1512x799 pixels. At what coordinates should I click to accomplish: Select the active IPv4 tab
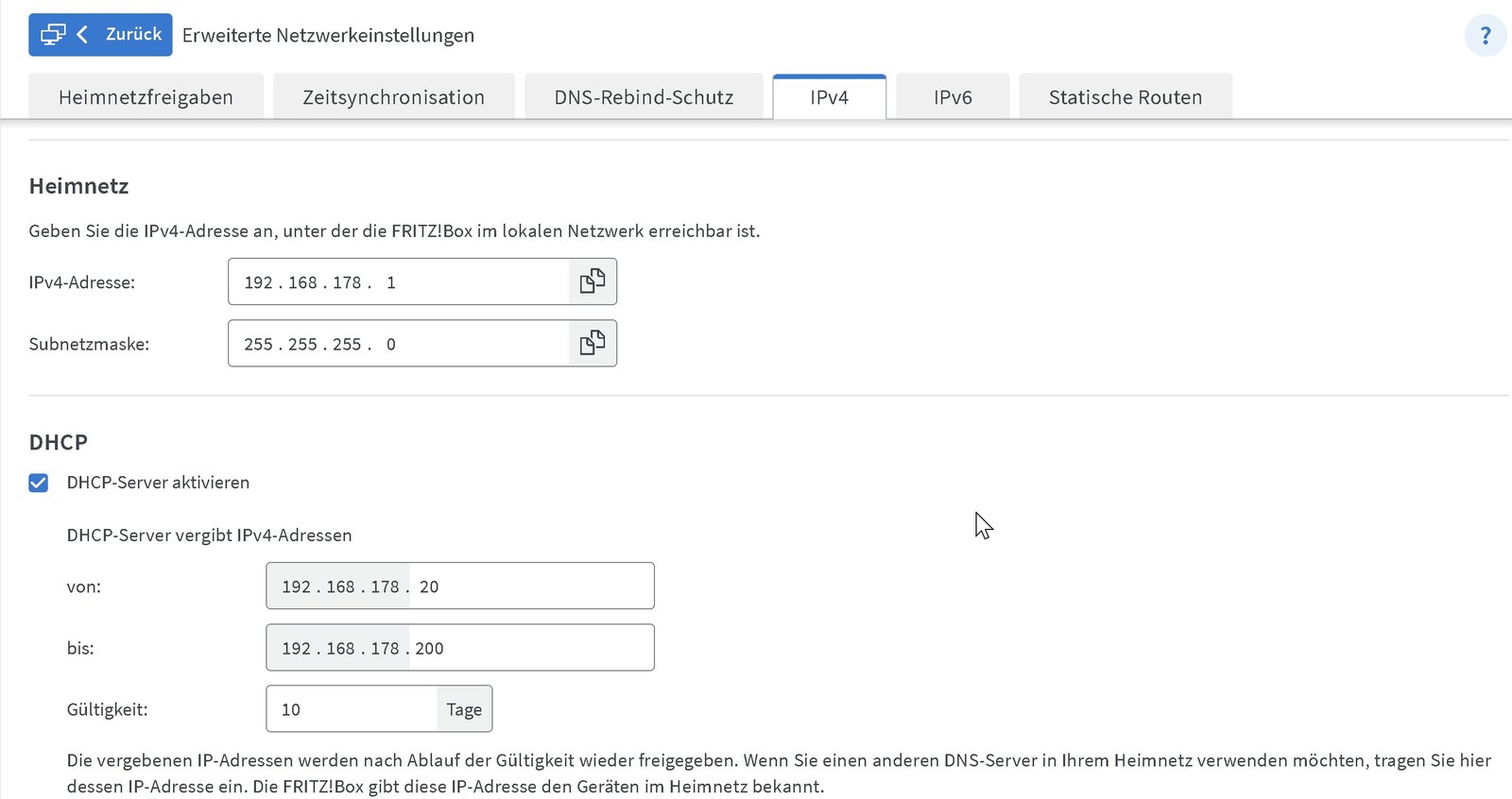pyautogui.click(x=829, y=96)
